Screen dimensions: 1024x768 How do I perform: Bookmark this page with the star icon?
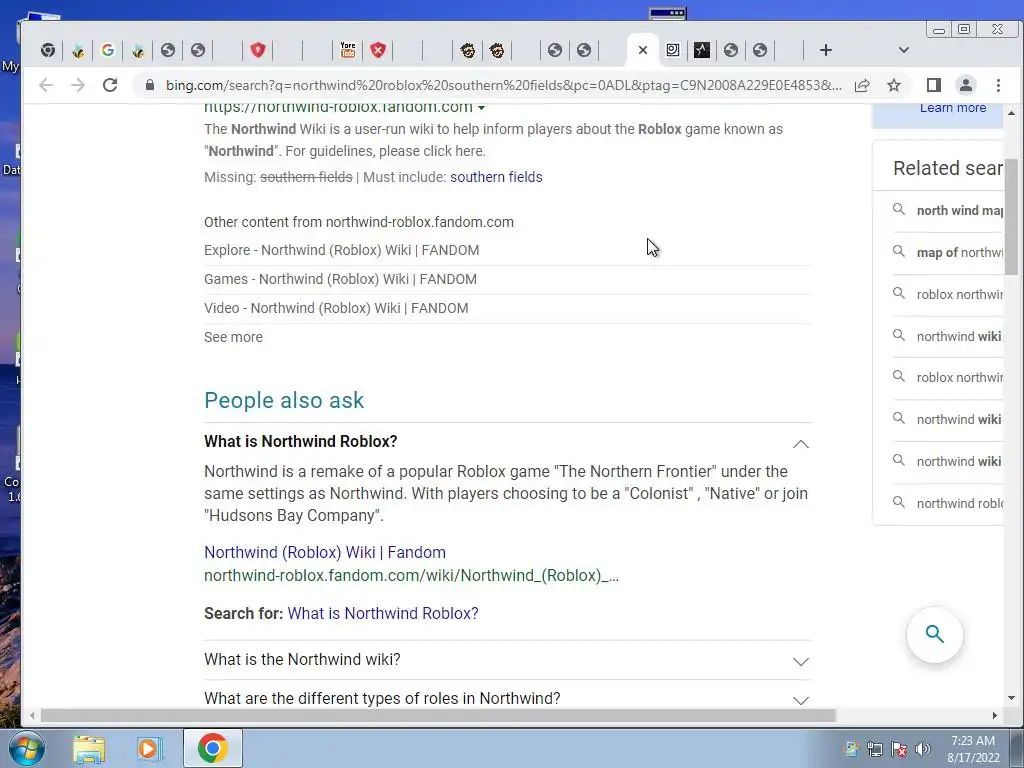pos(894,85)
